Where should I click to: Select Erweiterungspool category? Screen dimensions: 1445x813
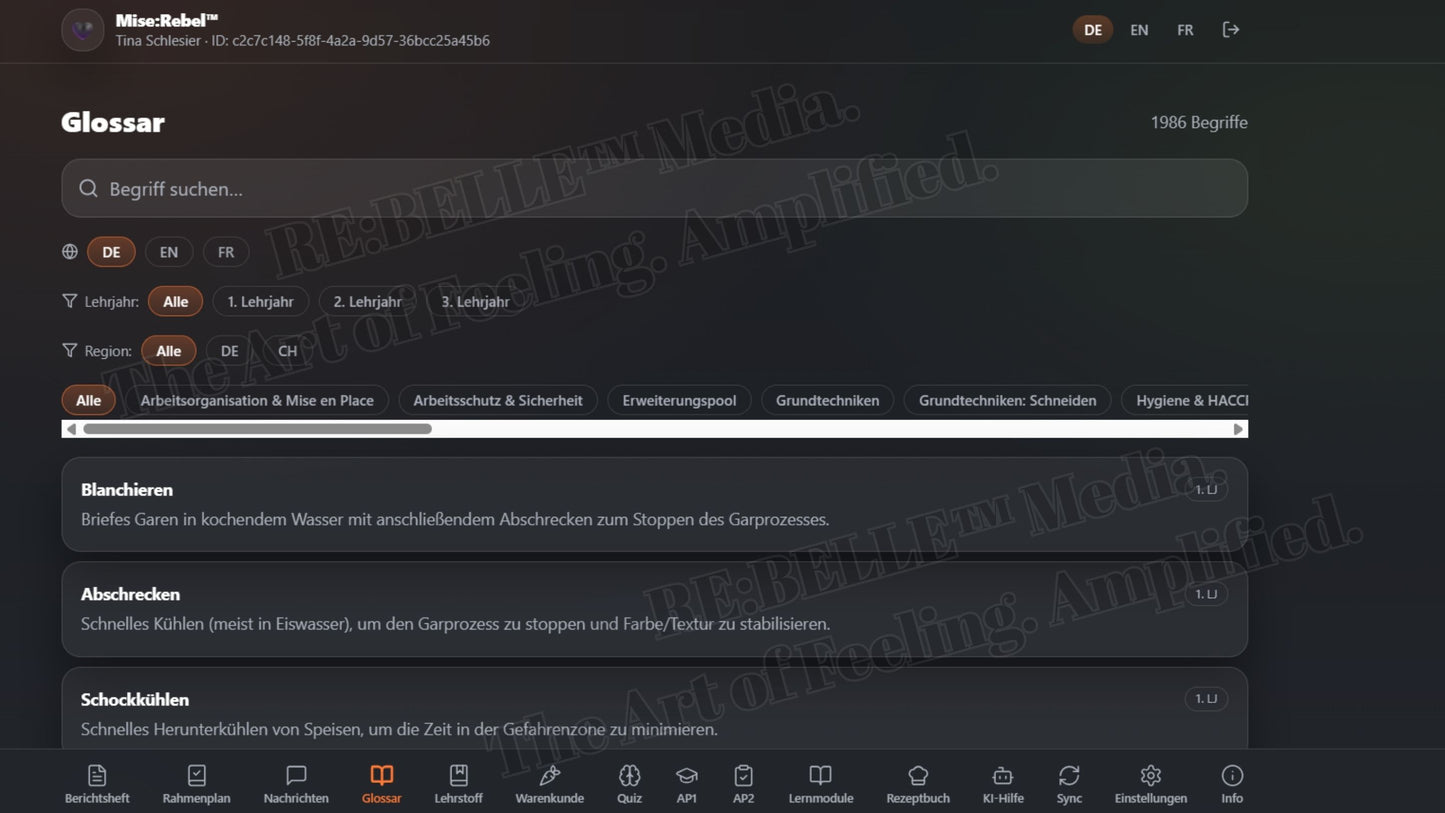pos(679,400)
